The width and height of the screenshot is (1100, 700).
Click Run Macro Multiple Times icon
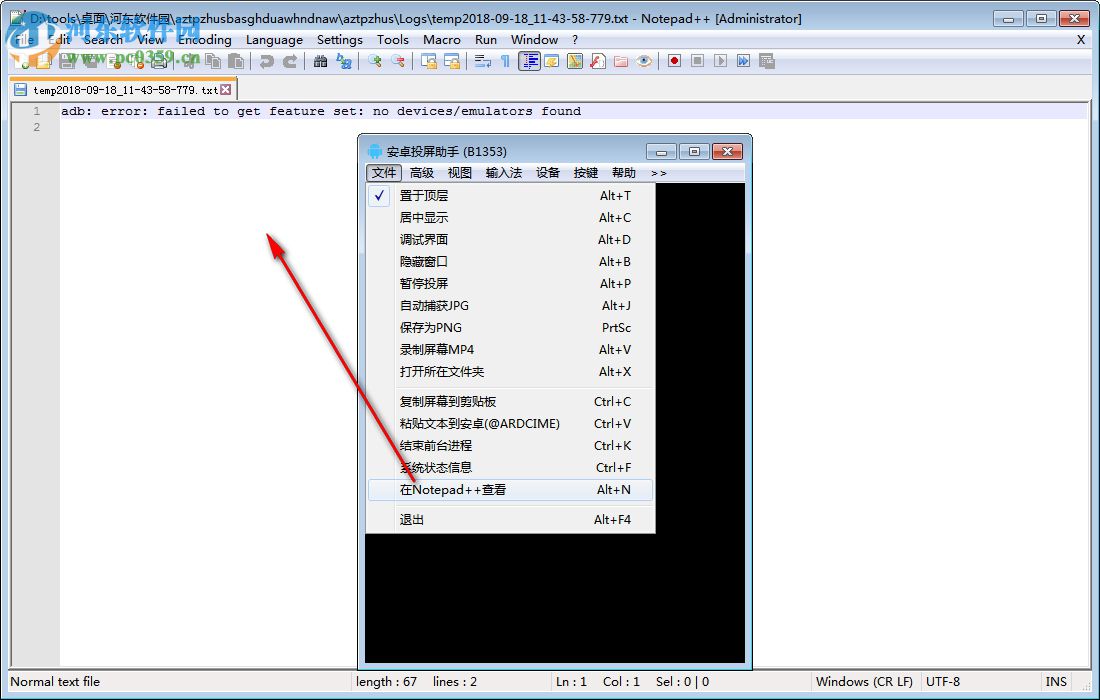point(744,61)
